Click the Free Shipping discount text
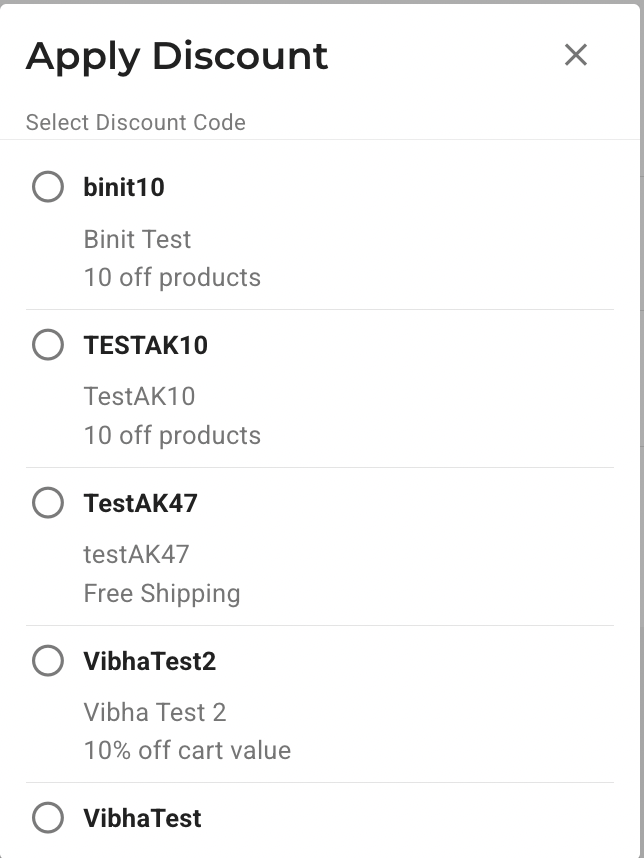 (162, 593)
